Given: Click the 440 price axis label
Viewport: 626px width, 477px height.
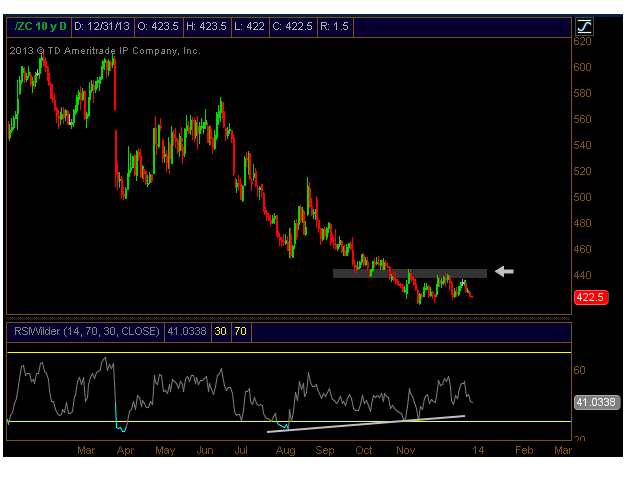Looking at the screenshot, I should (582, 275).
